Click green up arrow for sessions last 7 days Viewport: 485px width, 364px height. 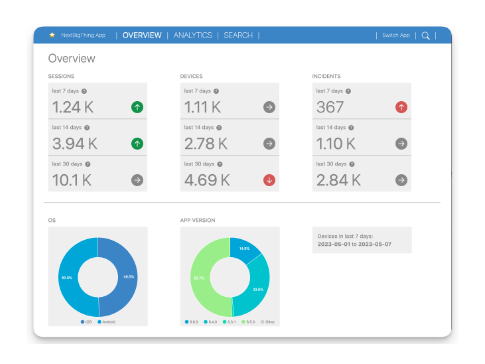tap(137, 107)
